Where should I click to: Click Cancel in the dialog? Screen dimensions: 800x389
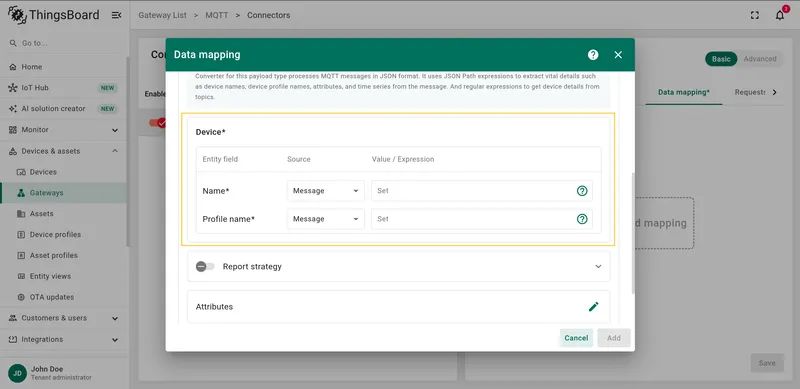click(x=576, y=338)
